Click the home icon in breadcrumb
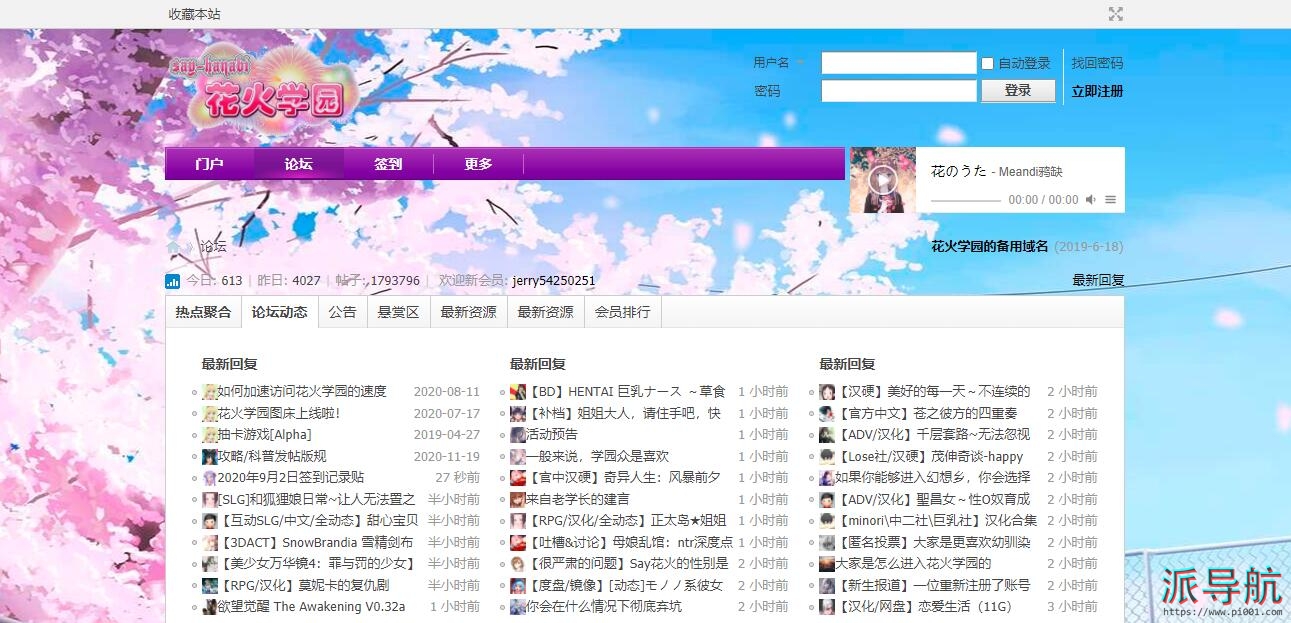 (x=174, y=247)
